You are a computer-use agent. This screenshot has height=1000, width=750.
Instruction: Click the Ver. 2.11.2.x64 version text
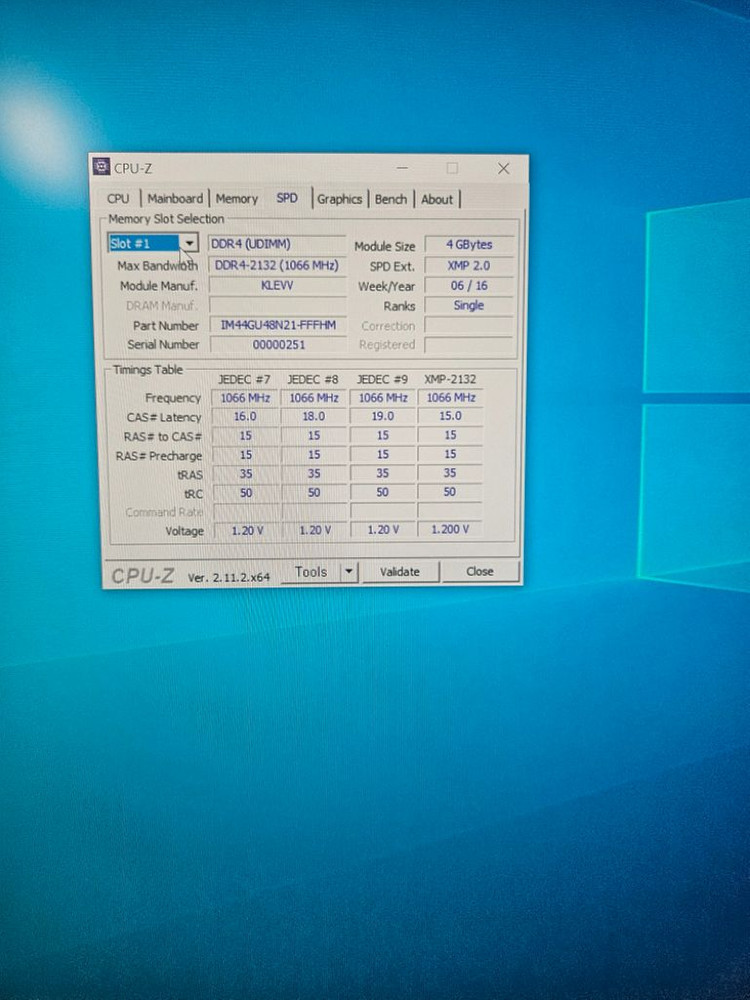click(228, 577)
